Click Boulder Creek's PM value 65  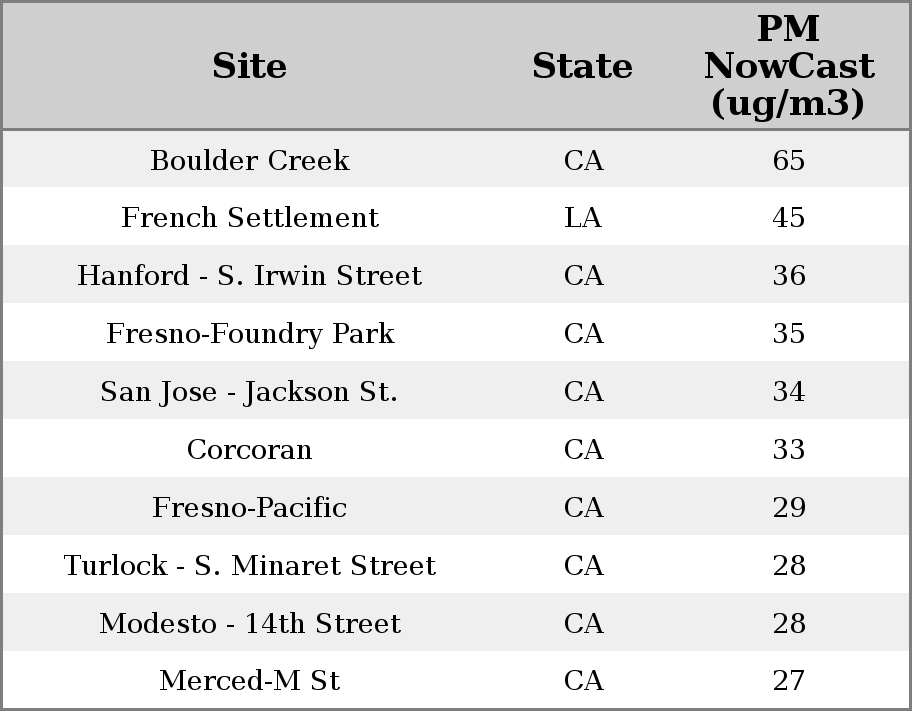click(788, 160)
